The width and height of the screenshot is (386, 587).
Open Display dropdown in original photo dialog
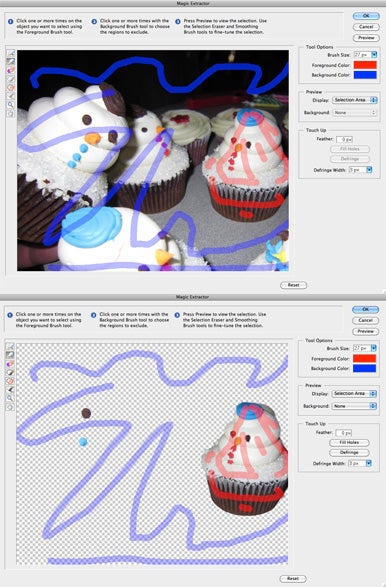click(354, 100)
